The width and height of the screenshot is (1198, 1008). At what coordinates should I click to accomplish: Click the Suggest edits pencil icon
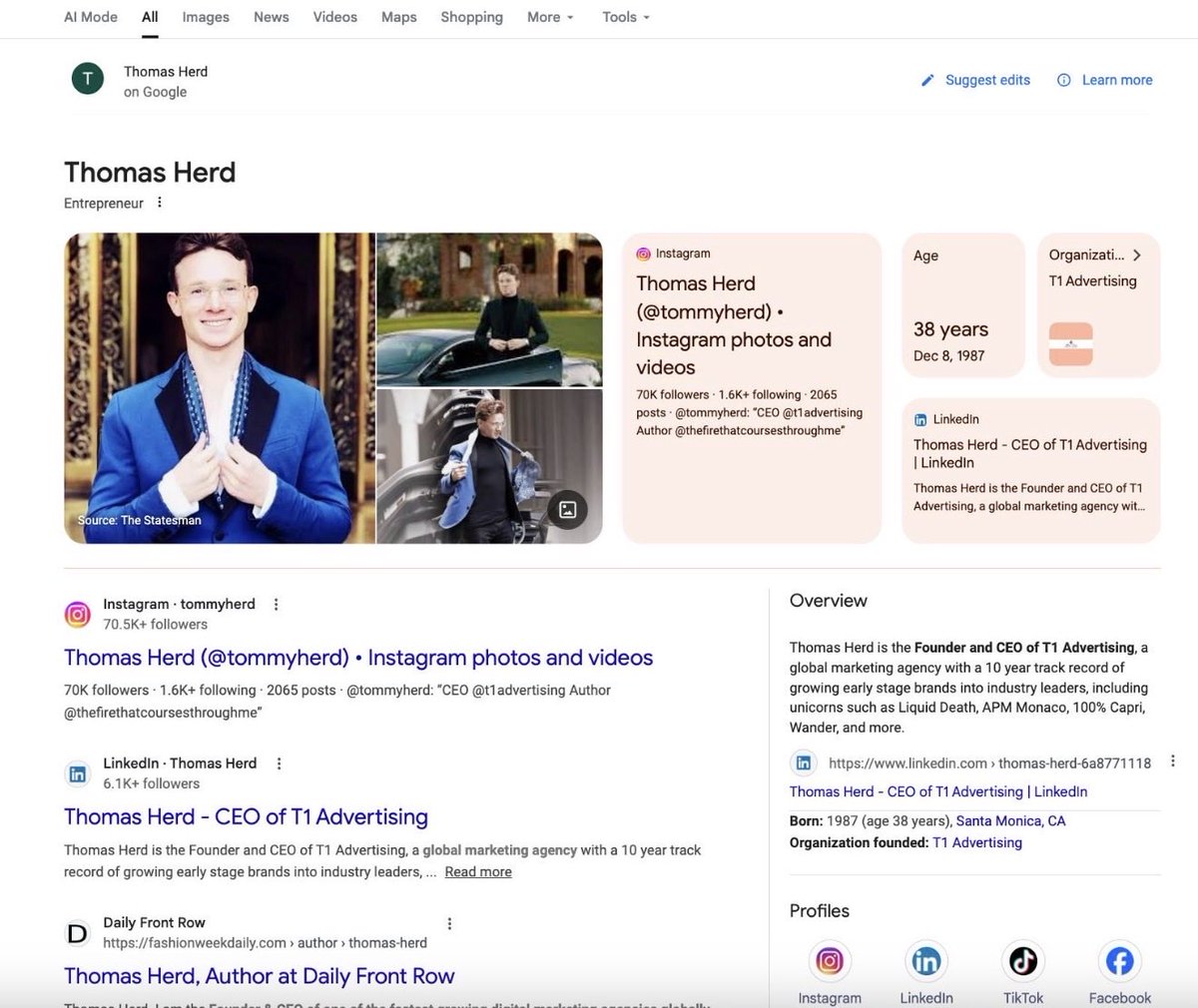point(927,80)
